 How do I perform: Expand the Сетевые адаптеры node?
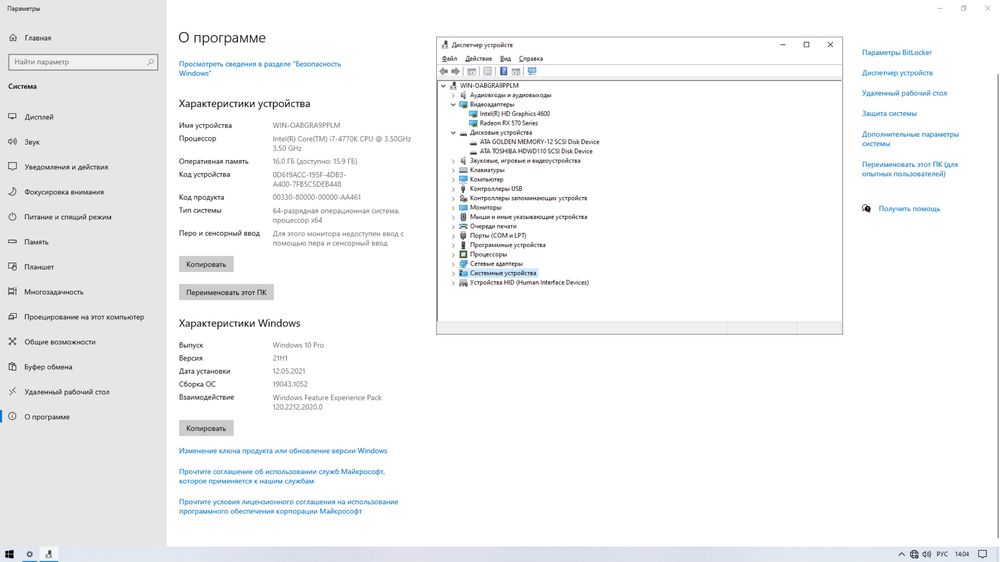(x=453, y=263)
